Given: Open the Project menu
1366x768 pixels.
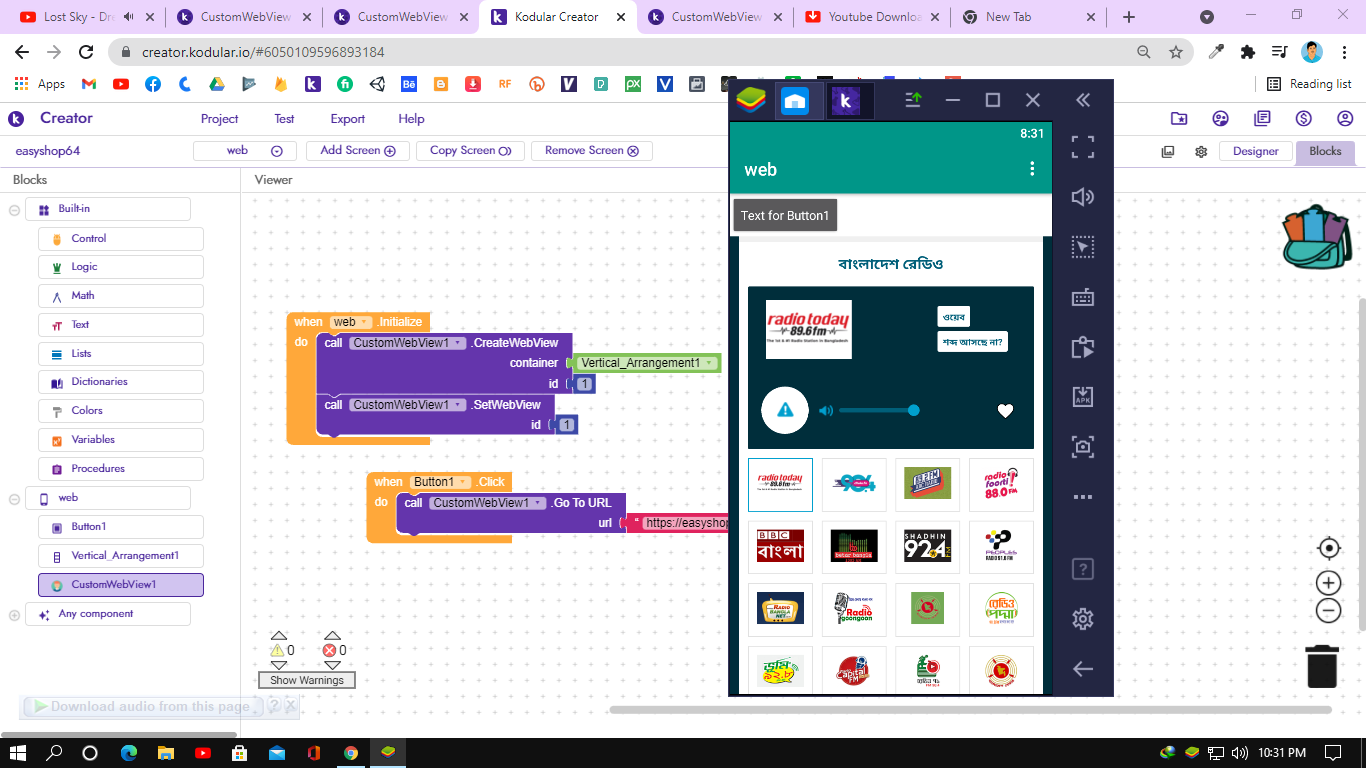Looking at the screenshot, I should [219, 118].
